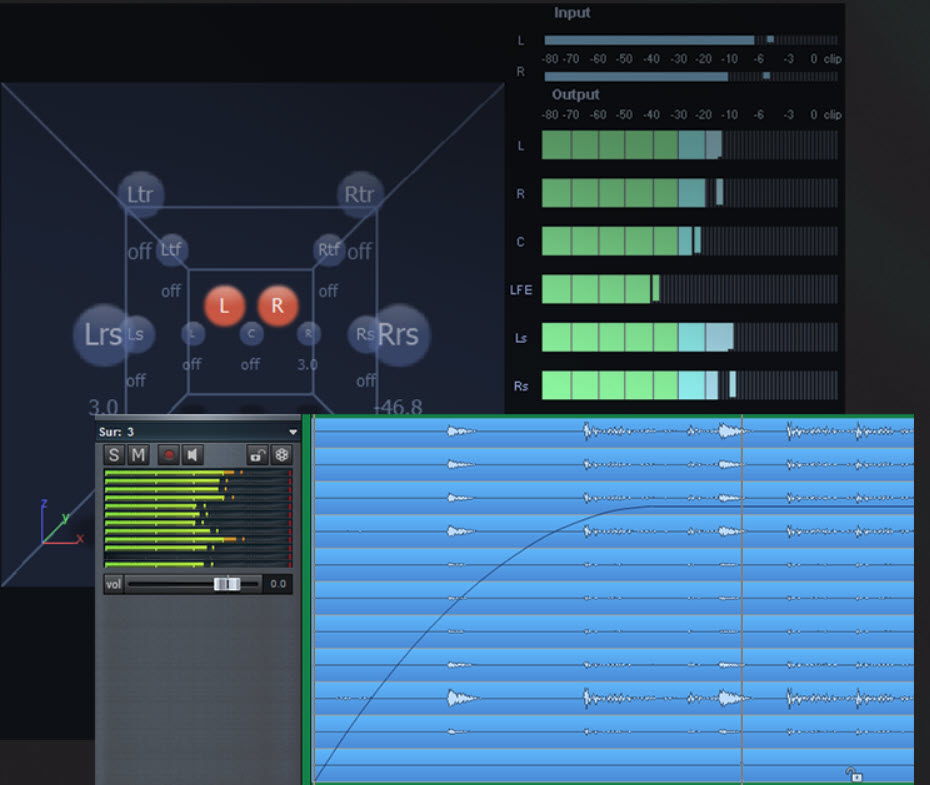The image size is (930, 785).
Task: Mute the Sur: 3 track
Action: pyautogui.click(x=138, y=455)
